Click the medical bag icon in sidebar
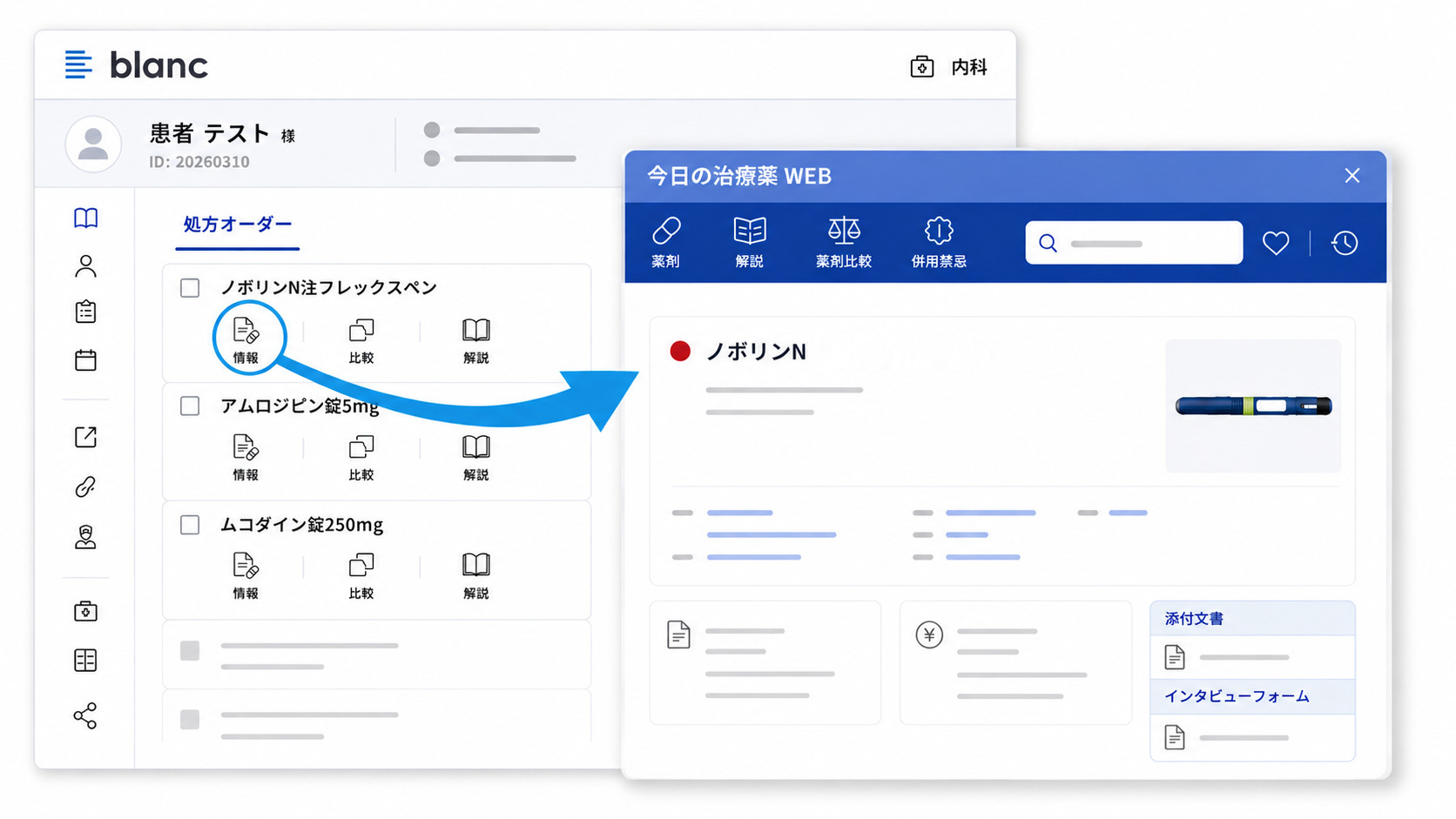 click(85, 611)
